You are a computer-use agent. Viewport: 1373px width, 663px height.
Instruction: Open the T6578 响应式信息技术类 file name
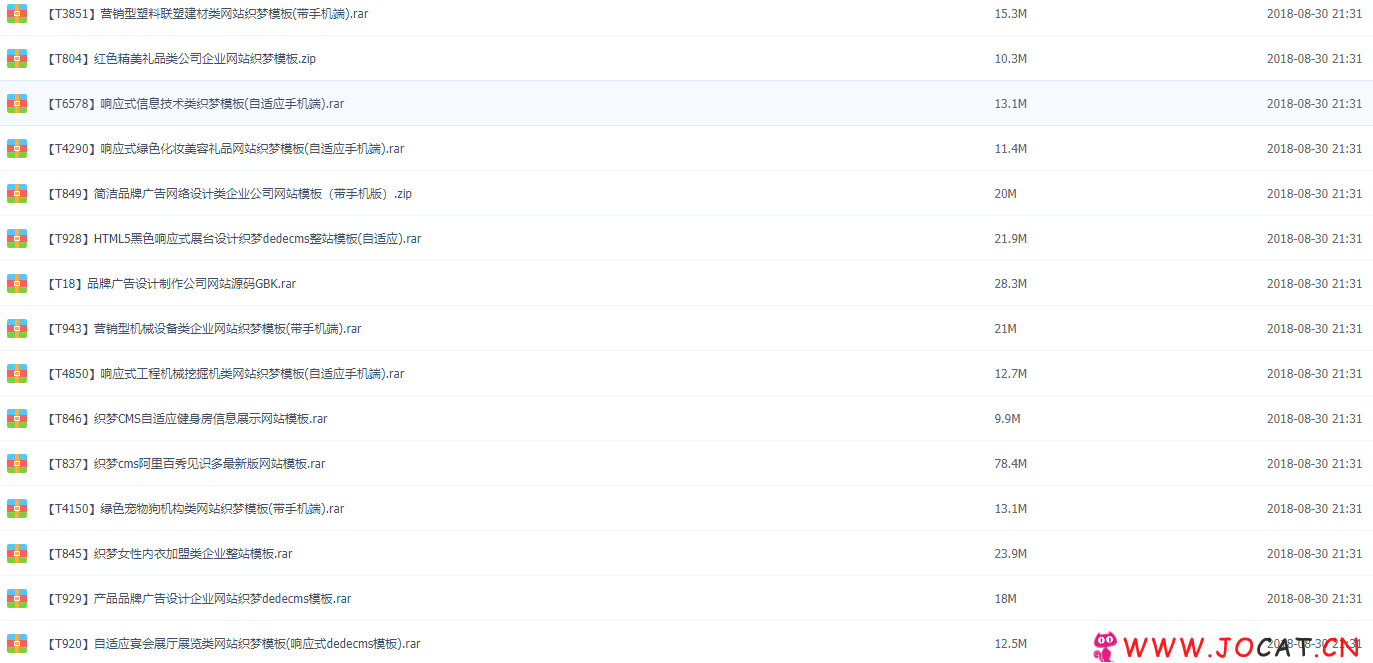point(195,104)
